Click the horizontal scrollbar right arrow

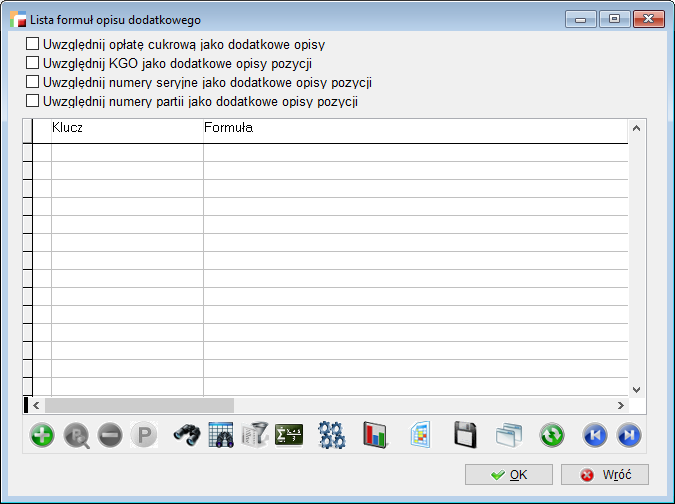[x=620, y=405]
